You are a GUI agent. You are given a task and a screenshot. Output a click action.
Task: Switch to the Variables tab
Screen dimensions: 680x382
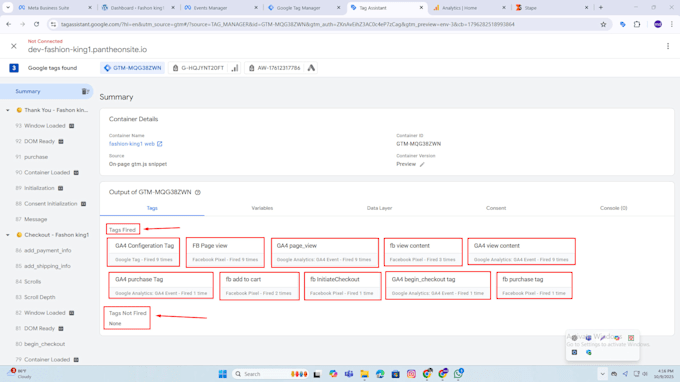coord(262,208)
